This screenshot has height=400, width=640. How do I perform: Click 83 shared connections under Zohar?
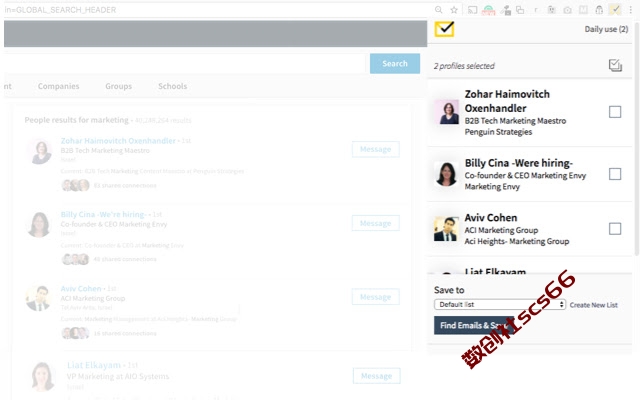click(x=125, y=185)
